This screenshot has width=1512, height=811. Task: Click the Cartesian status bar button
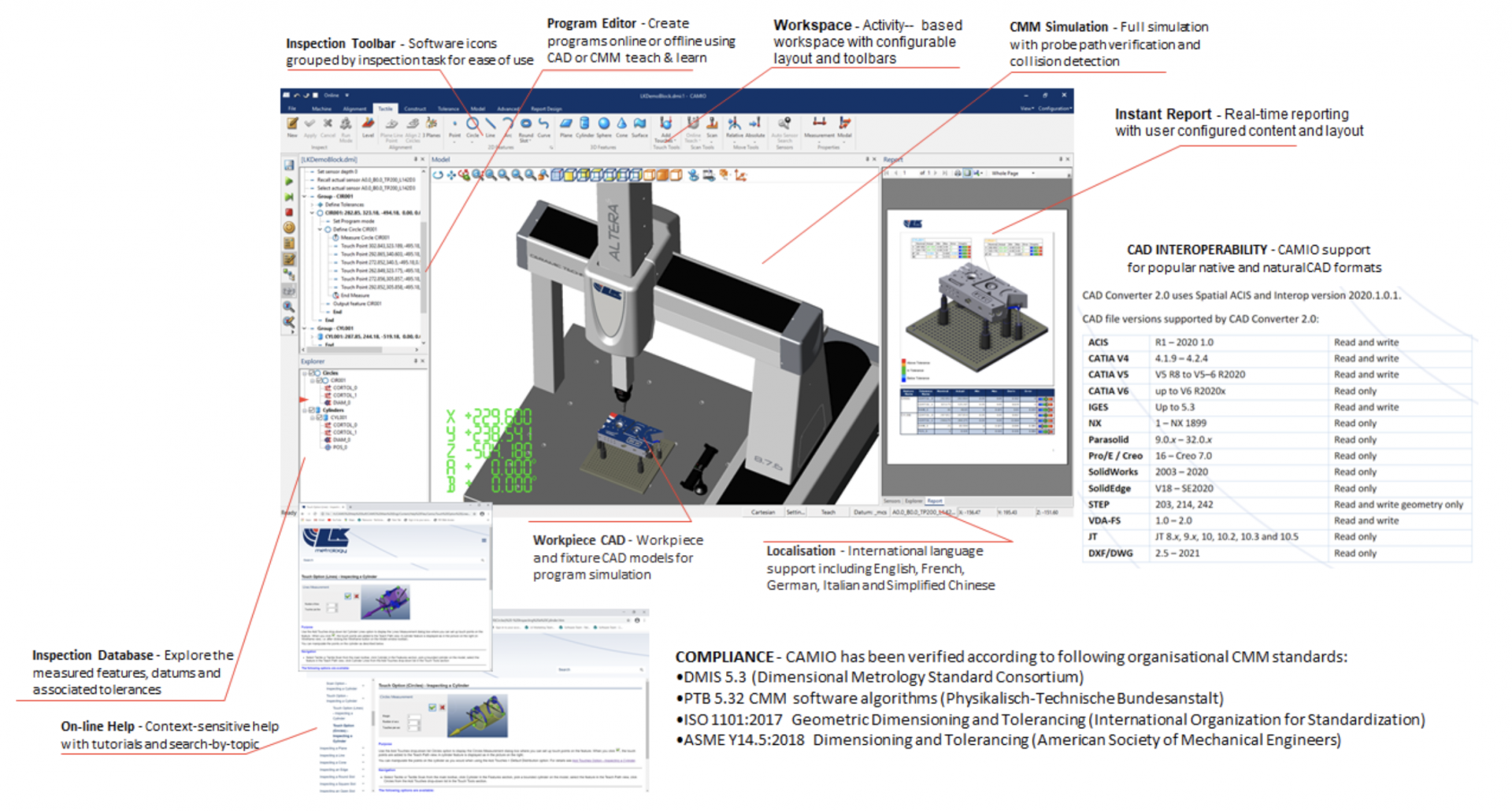point(762,513)
